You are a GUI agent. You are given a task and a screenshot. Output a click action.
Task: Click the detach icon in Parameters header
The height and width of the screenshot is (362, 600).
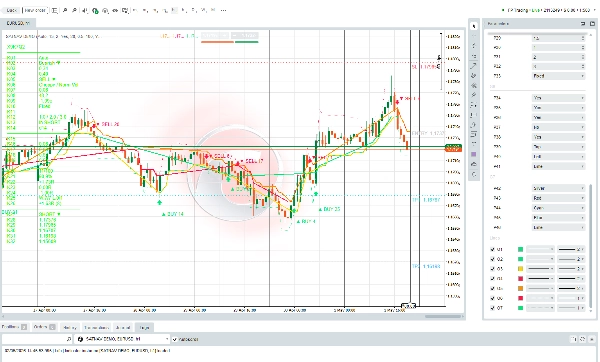(583, 24)
